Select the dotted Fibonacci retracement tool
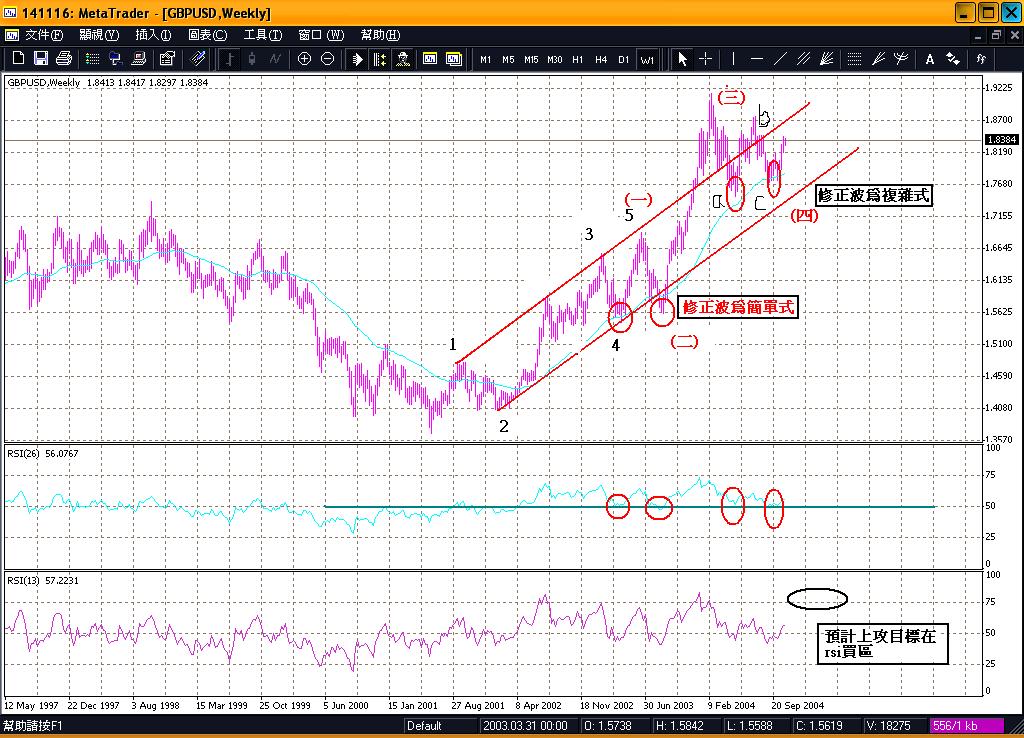1024x738 pixels. [x=854, y=59]
